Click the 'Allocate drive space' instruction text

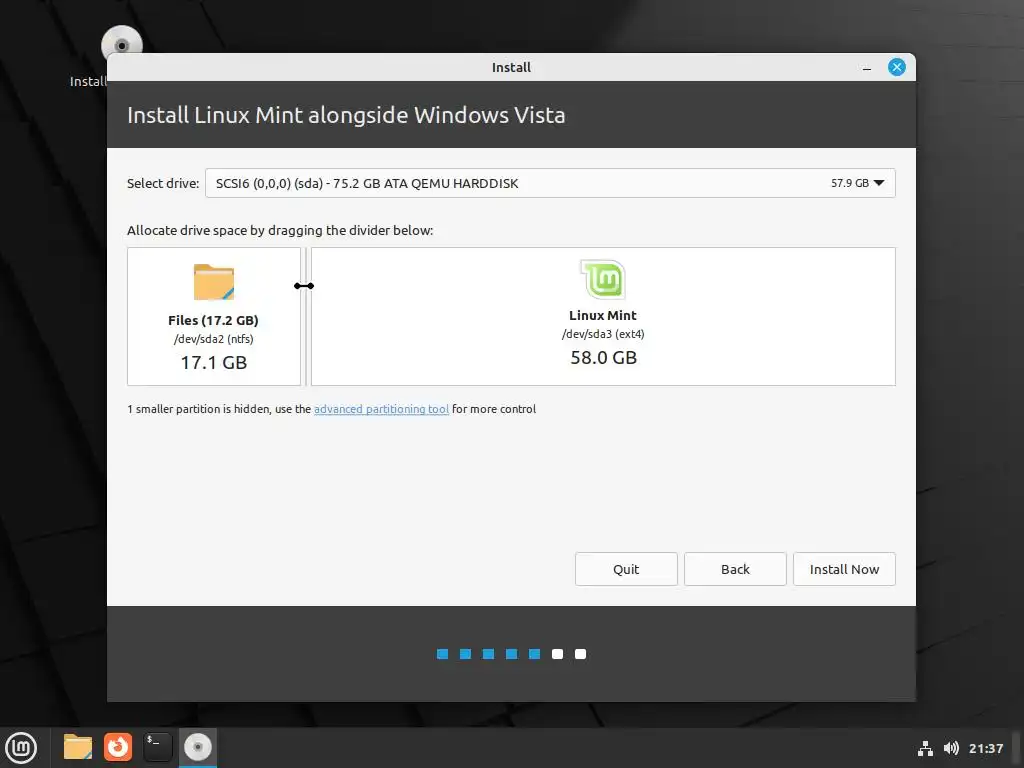(x=280, y=231)
